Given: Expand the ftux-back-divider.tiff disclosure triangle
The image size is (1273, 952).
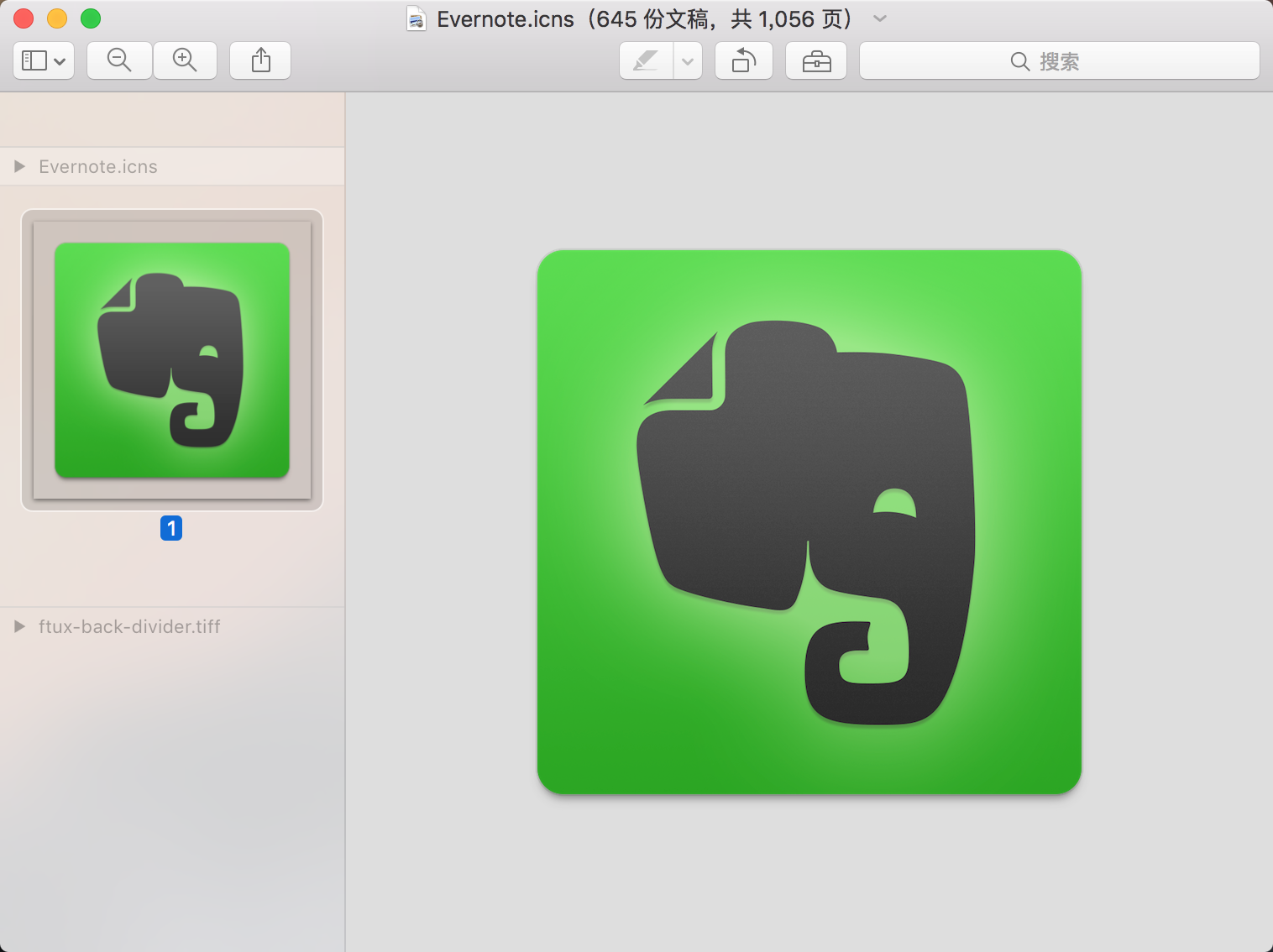Looking at the screenshot, I should 19,626.
